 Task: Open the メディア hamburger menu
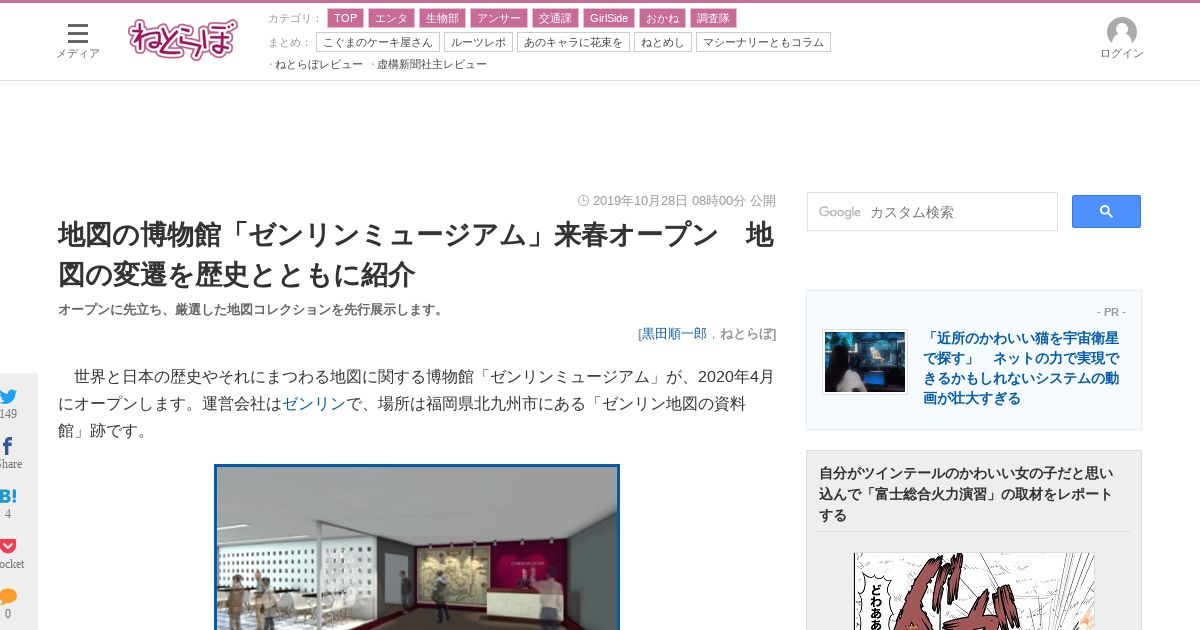click(77, 41)
